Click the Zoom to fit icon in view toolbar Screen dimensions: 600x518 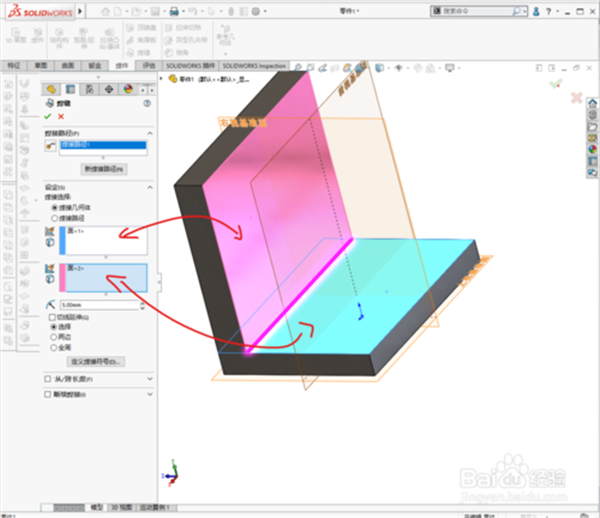[x=297, y=68]
